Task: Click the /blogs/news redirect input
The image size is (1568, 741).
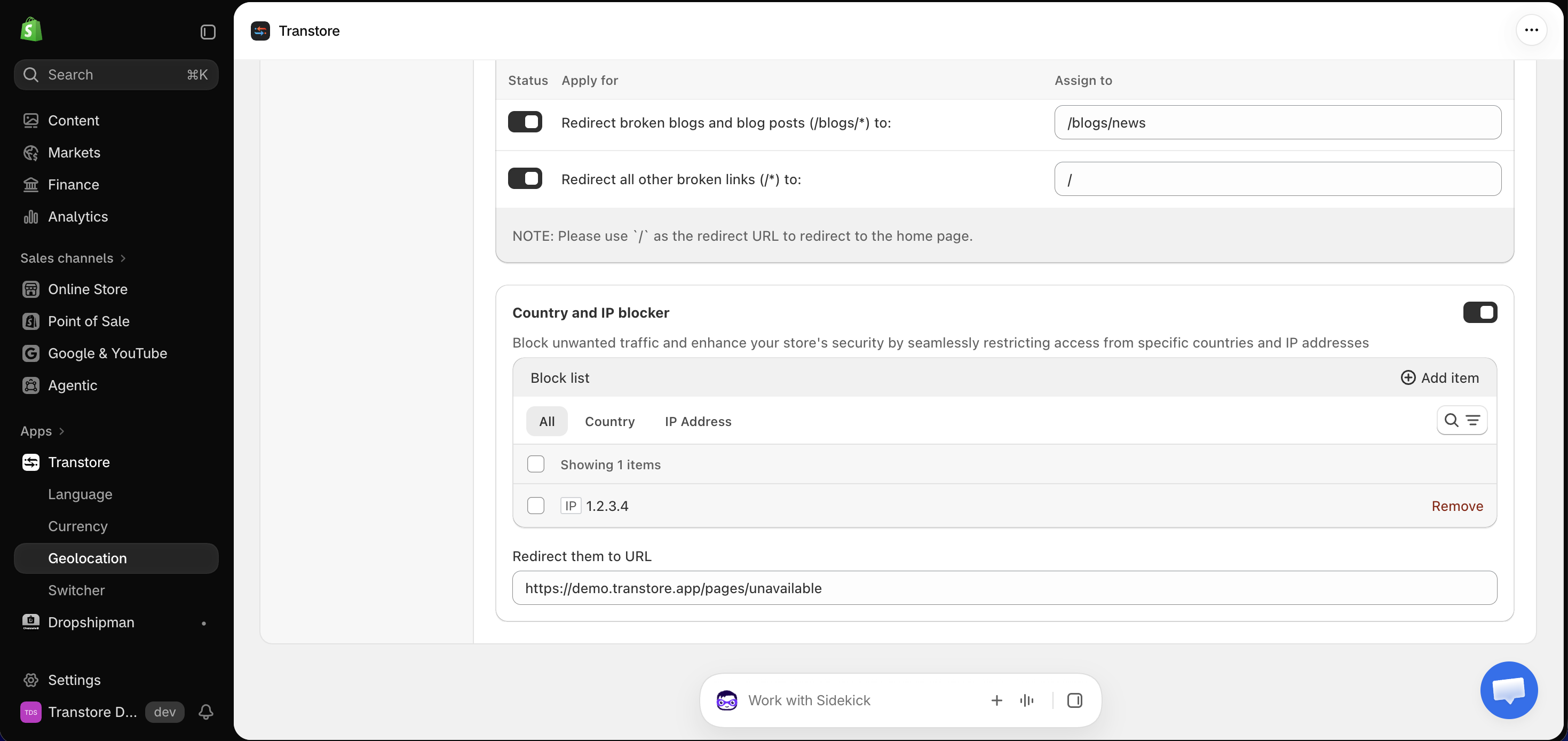Action: (x=1277, y=122)
